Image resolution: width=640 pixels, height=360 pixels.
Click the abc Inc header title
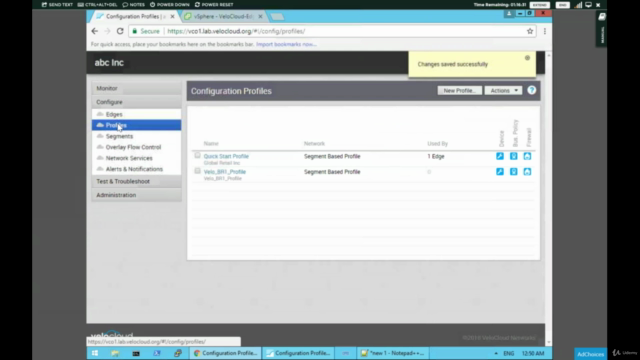(109, 62)
